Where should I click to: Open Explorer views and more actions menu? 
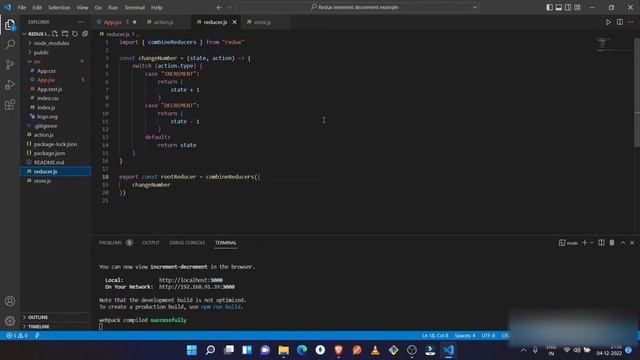point(81,22)
